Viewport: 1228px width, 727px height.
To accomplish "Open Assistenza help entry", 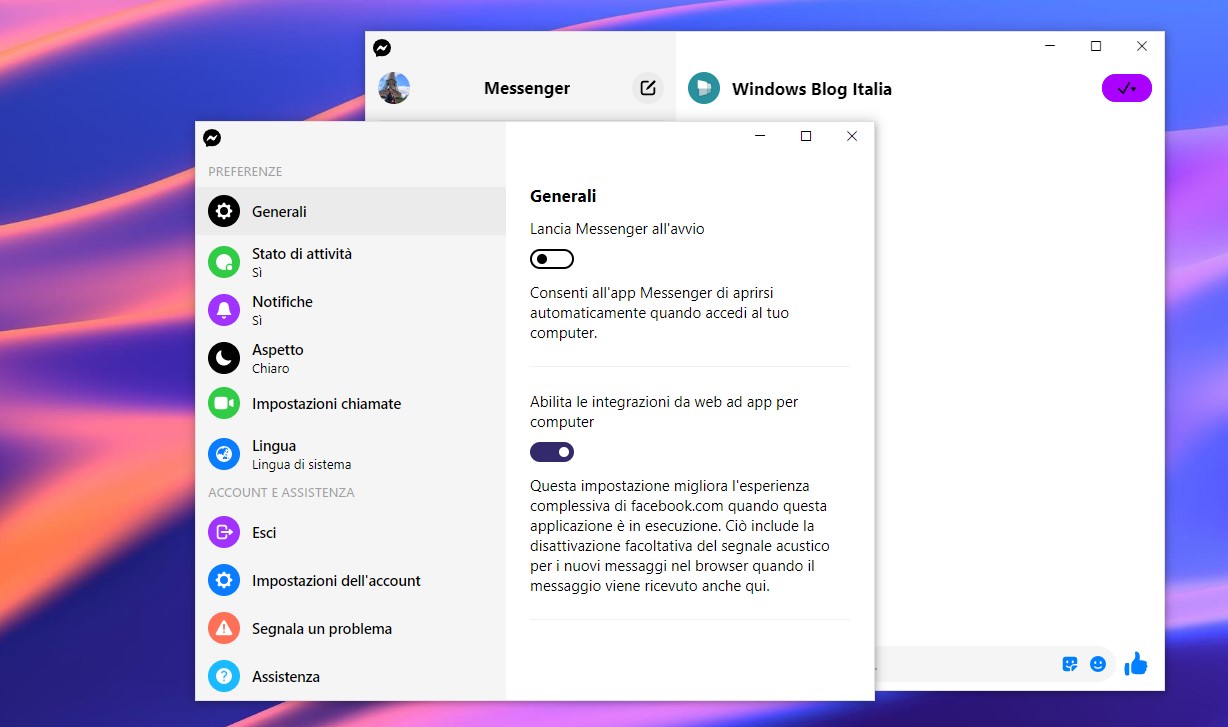I will point(350,676).
